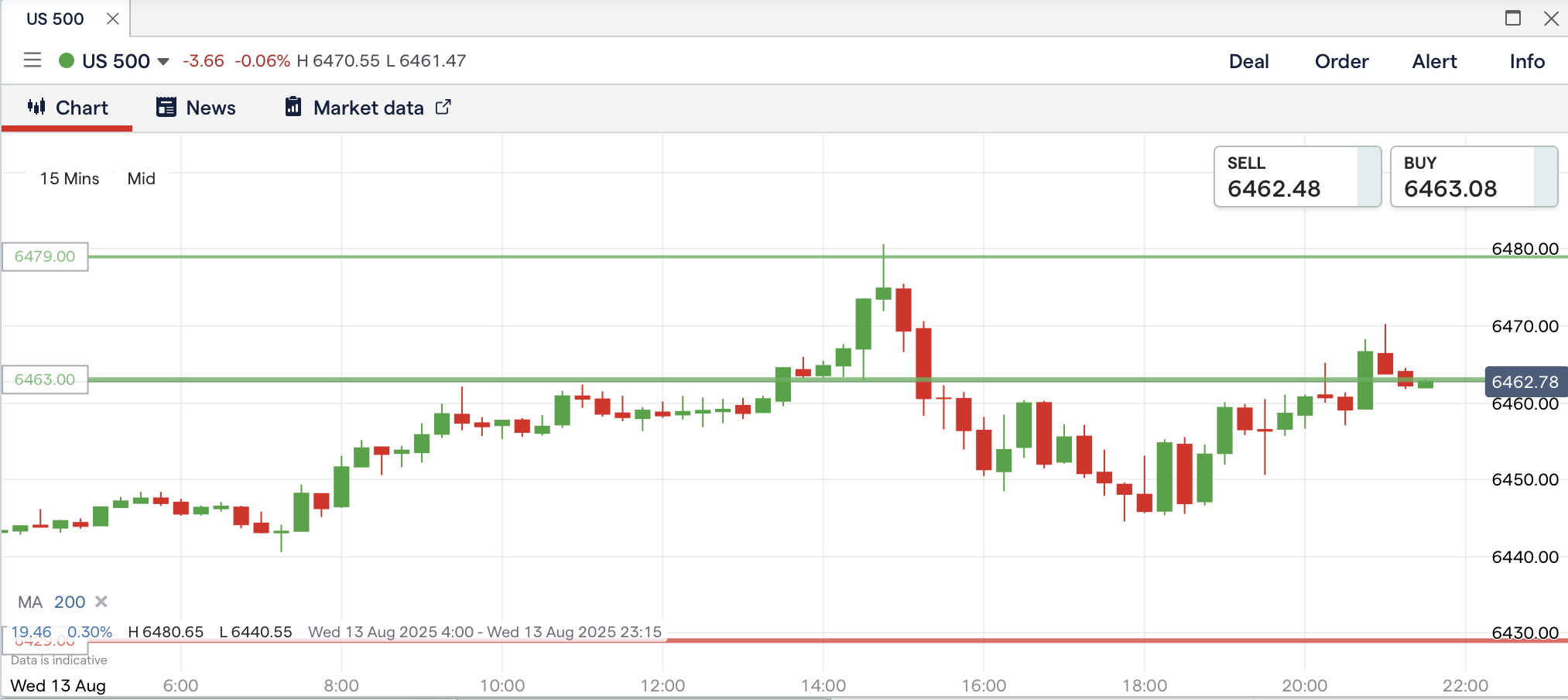This screenshot has height=700, width=1568.
Task: Click the News newspaper icon
Action: [166, 107]
